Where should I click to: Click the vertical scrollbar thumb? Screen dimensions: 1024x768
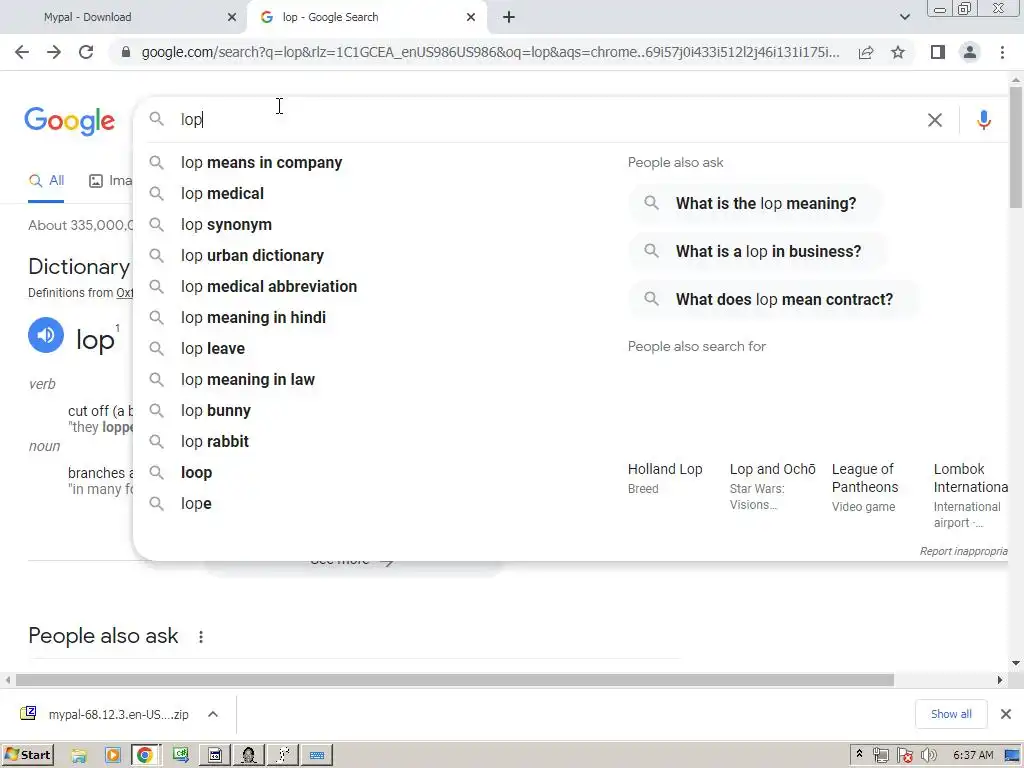1016,147
